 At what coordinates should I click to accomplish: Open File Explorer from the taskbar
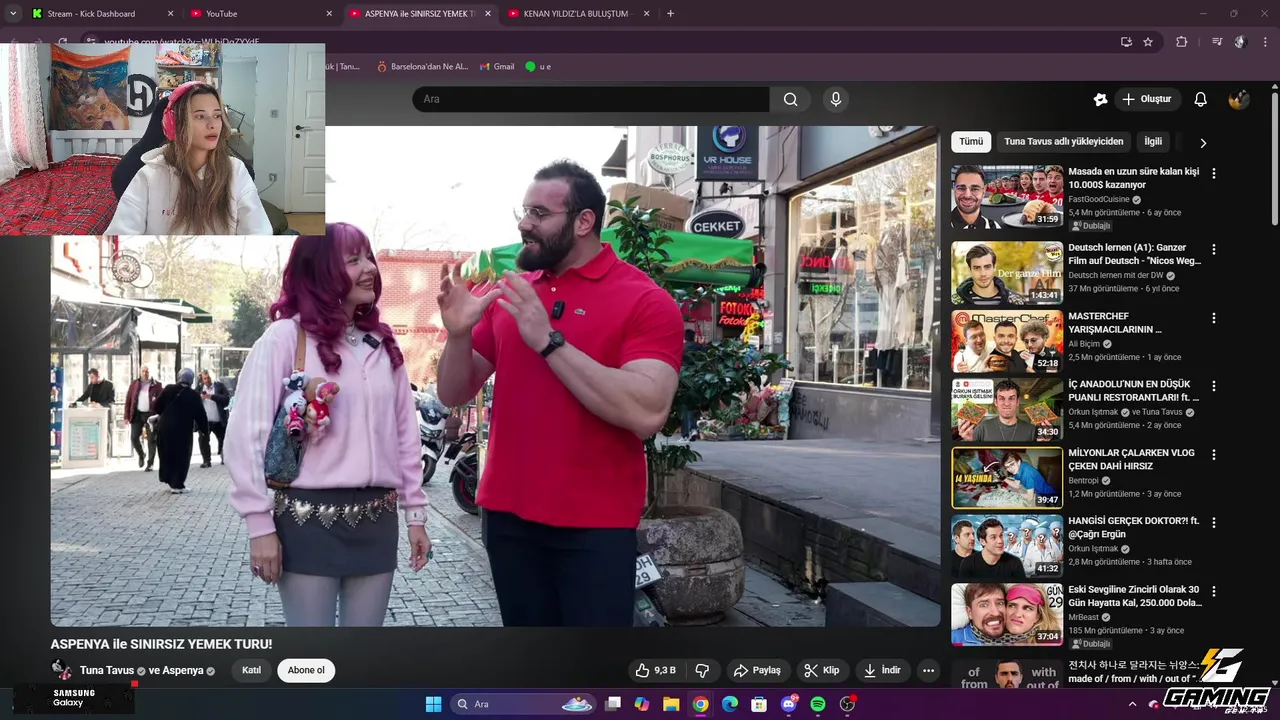(671, 704)
